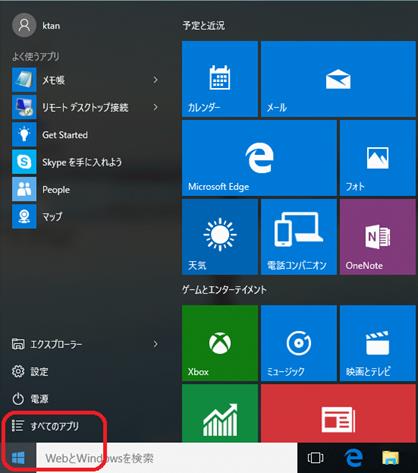Click the 予定と近況 group heading
Viewport: 418px width, 473px height.
tap(204, 25)
